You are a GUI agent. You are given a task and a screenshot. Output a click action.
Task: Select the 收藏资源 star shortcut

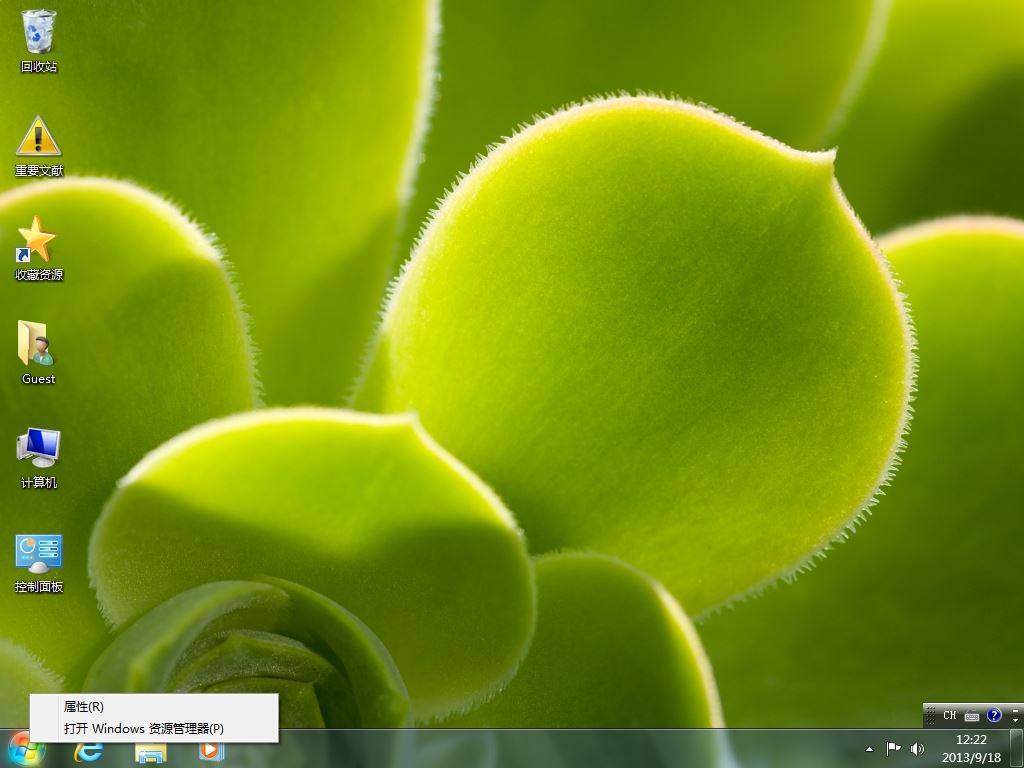click(39, 249)
